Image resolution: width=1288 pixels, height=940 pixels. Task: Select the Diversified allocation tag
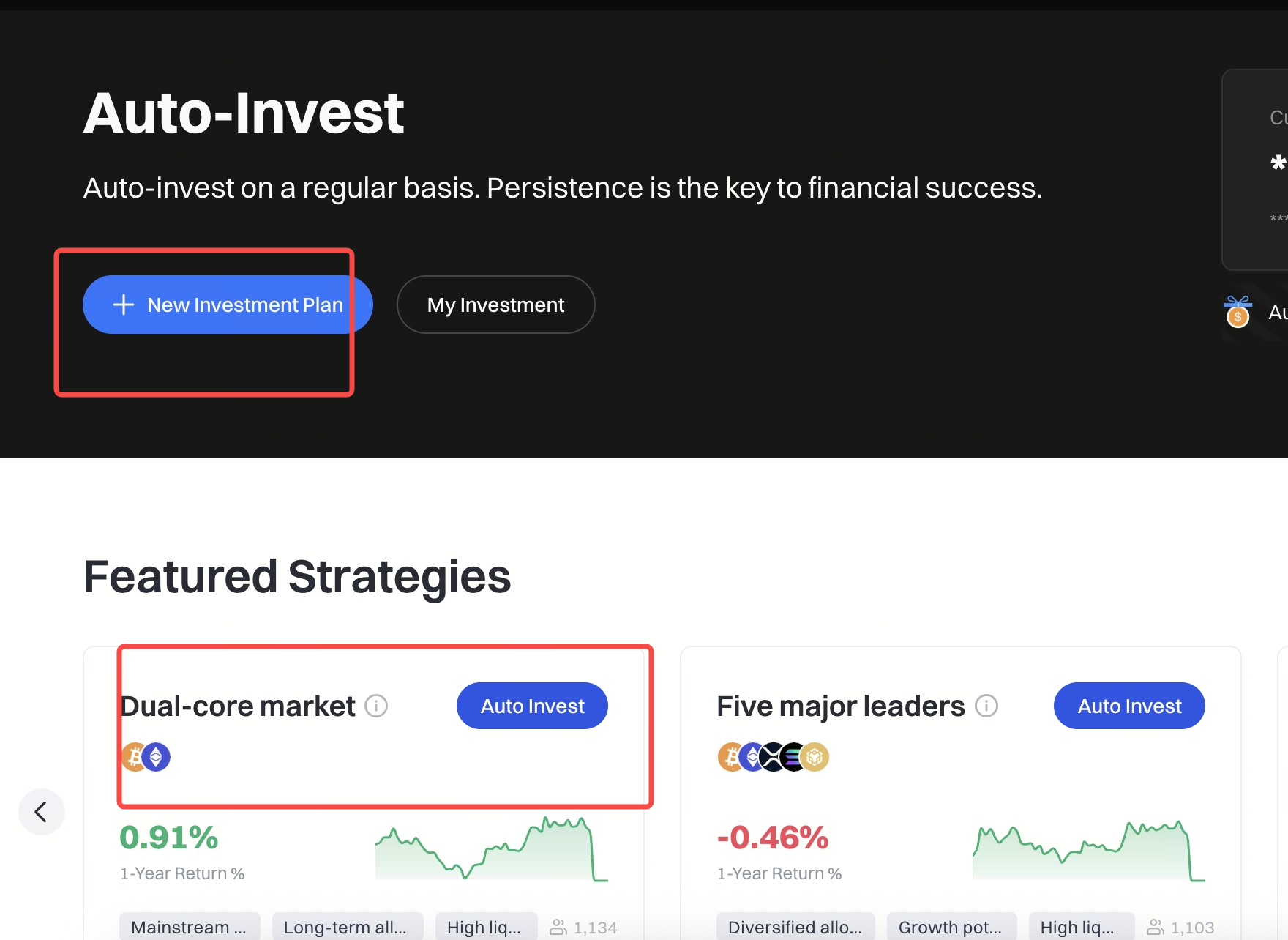pyautogui.click(x=795, y=927)
